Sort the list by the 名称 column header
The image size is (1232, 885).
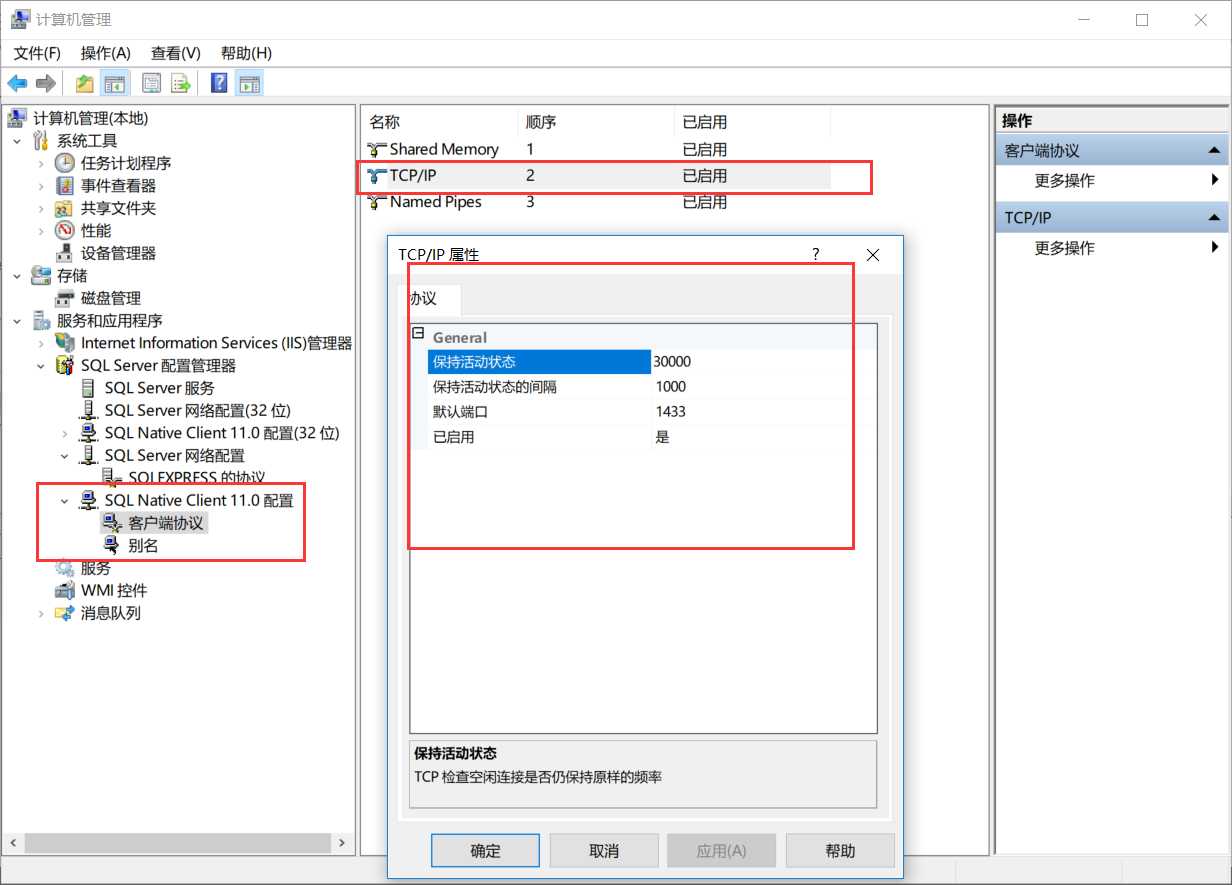[439, 122]
